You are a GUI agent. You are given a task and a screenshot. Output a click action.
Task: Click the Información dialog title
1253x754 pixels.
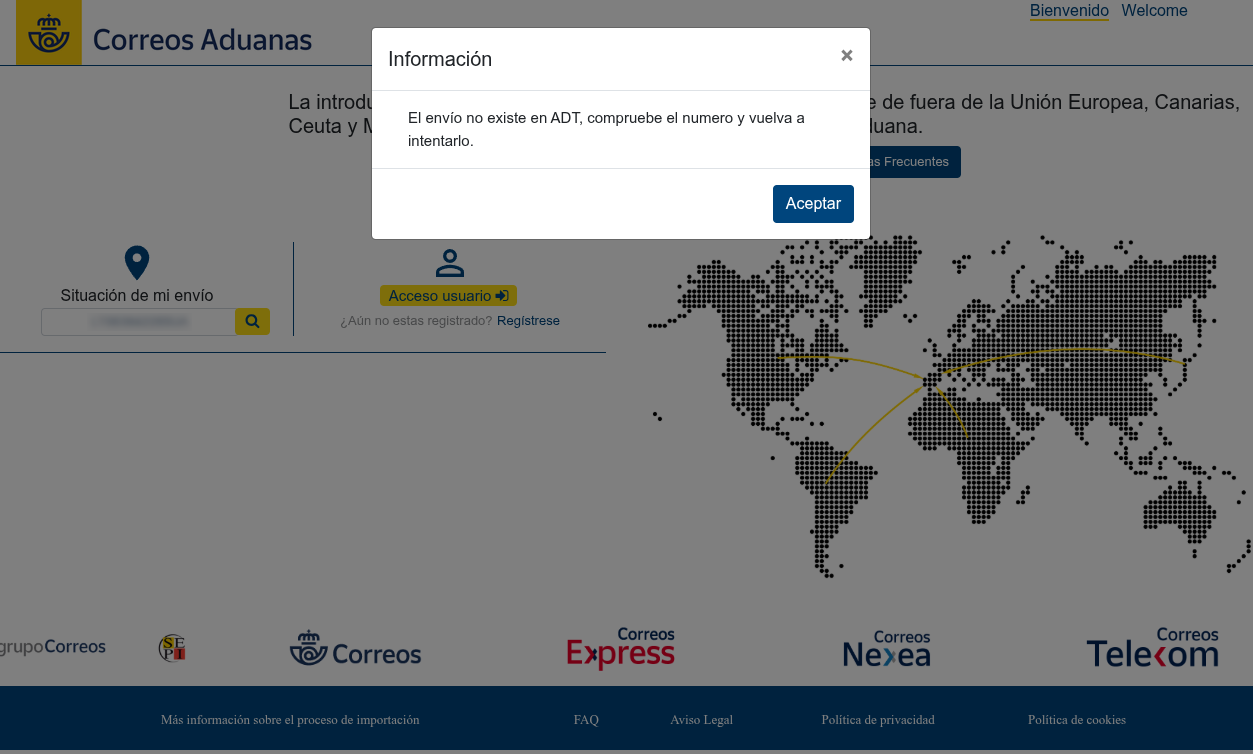(440, 59)
